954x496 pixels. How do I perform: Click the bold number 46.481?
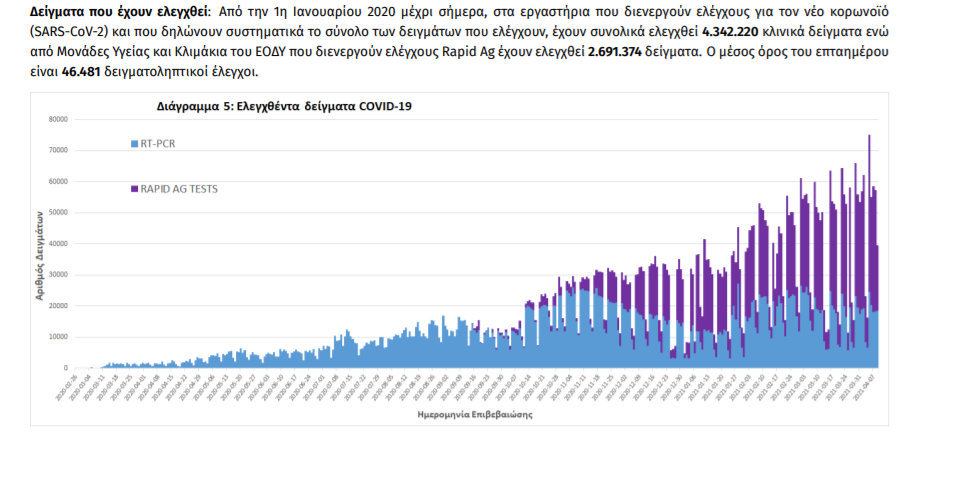(x=83, y=74)
